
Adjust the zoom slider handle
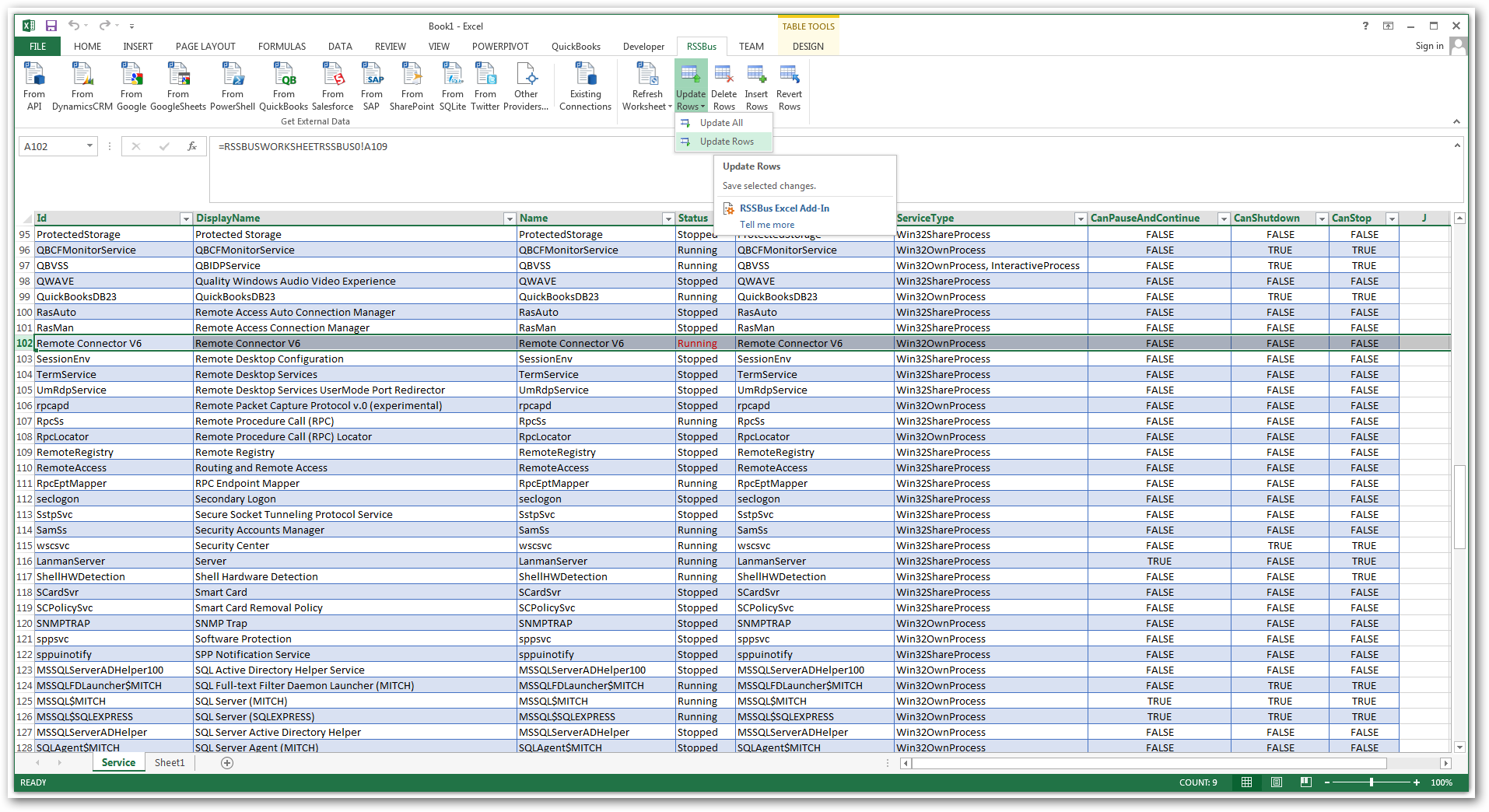pyautogui.click(x=1372, y=782)
